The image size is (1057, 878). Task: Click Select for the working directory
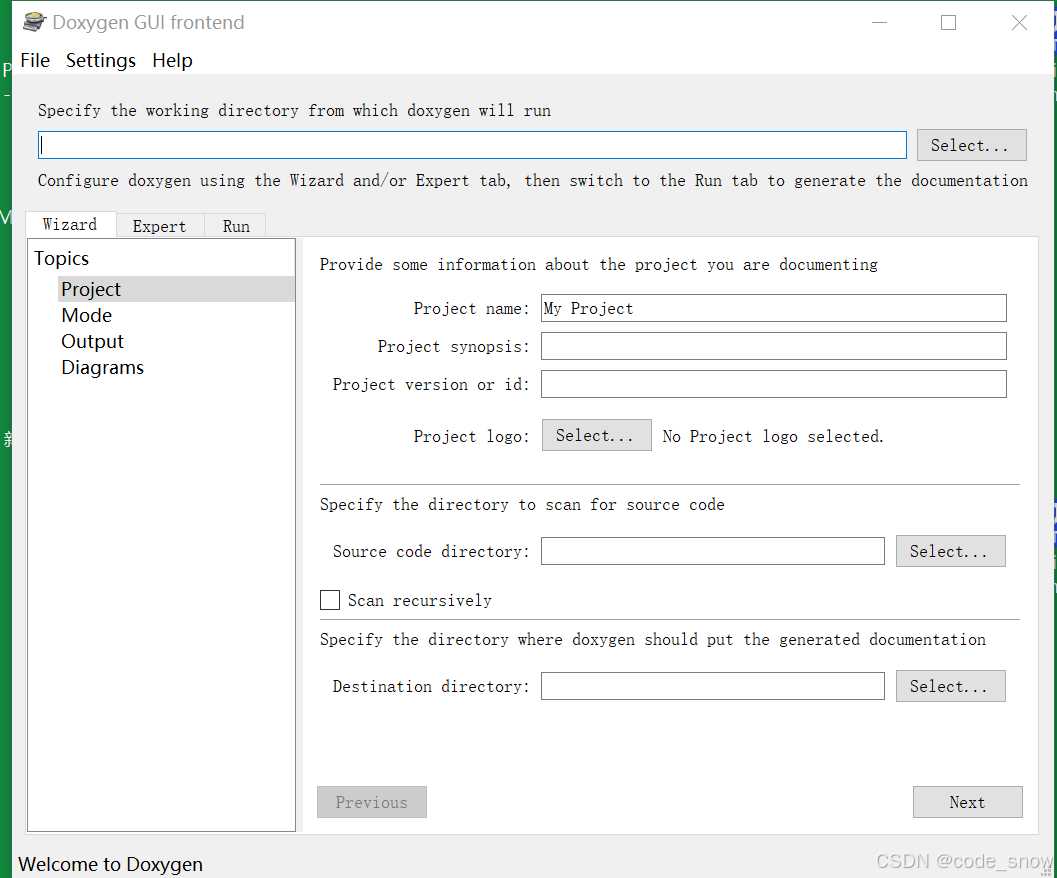pyautogui.click(x=971, y=145)
